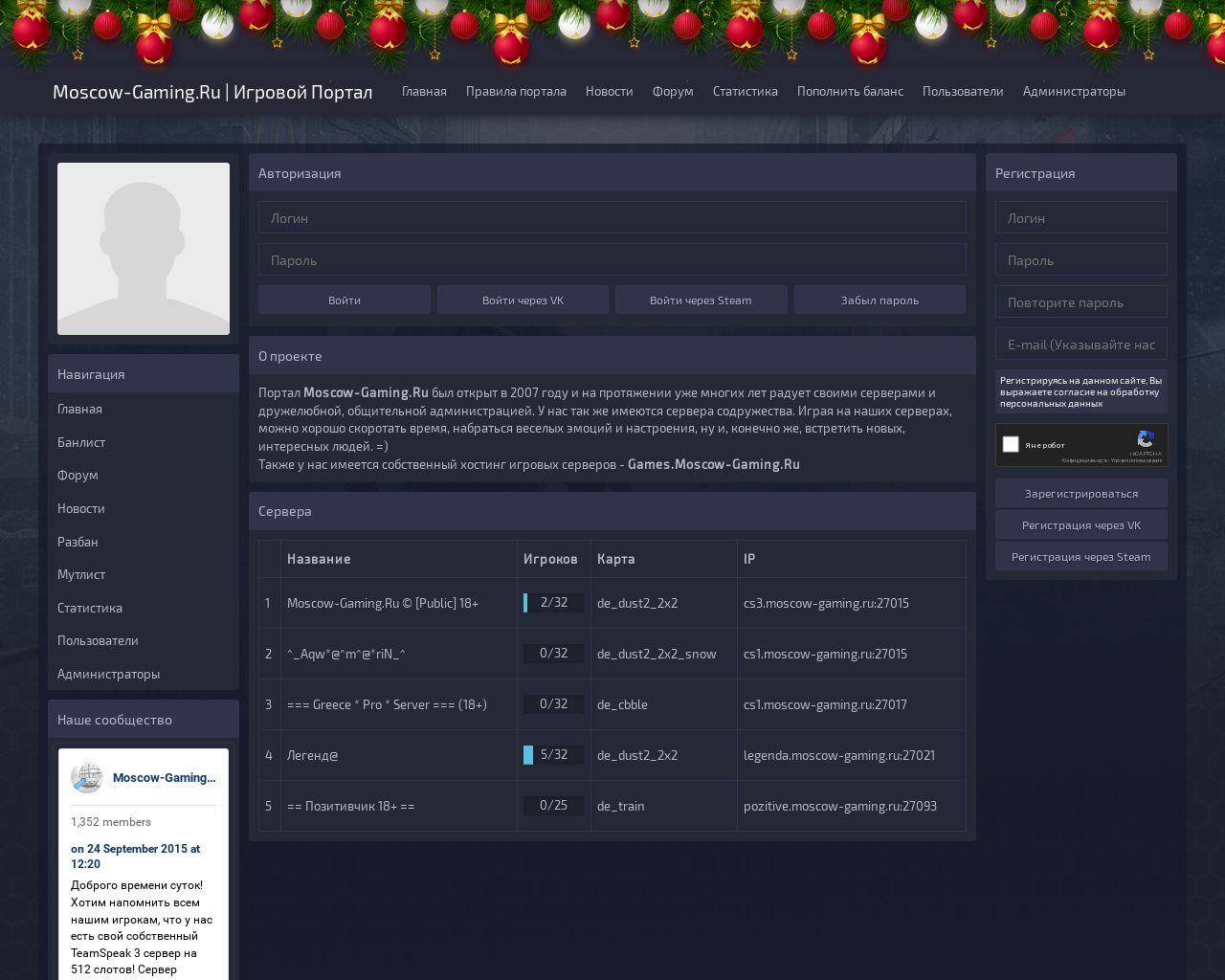1225x980 pixels.
Task: Focus the Пароль field in Авторизация
Action: tap(612, 259)
